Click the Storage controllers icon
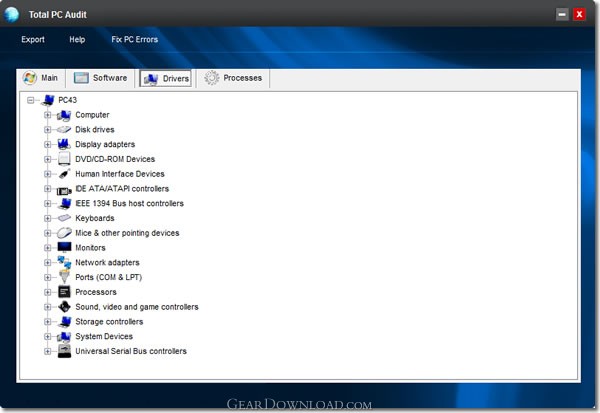The width and height of the screenshot is (600, 413). point(64,322)
